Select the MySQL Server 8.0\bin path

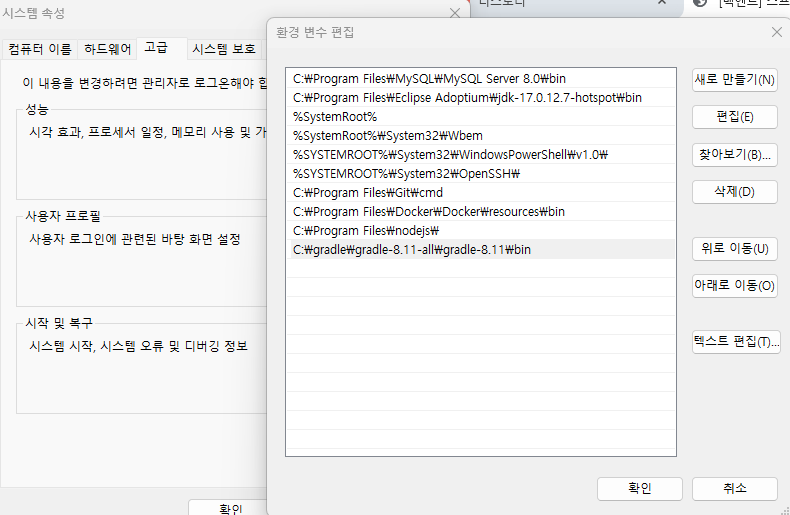coord(482,79)
